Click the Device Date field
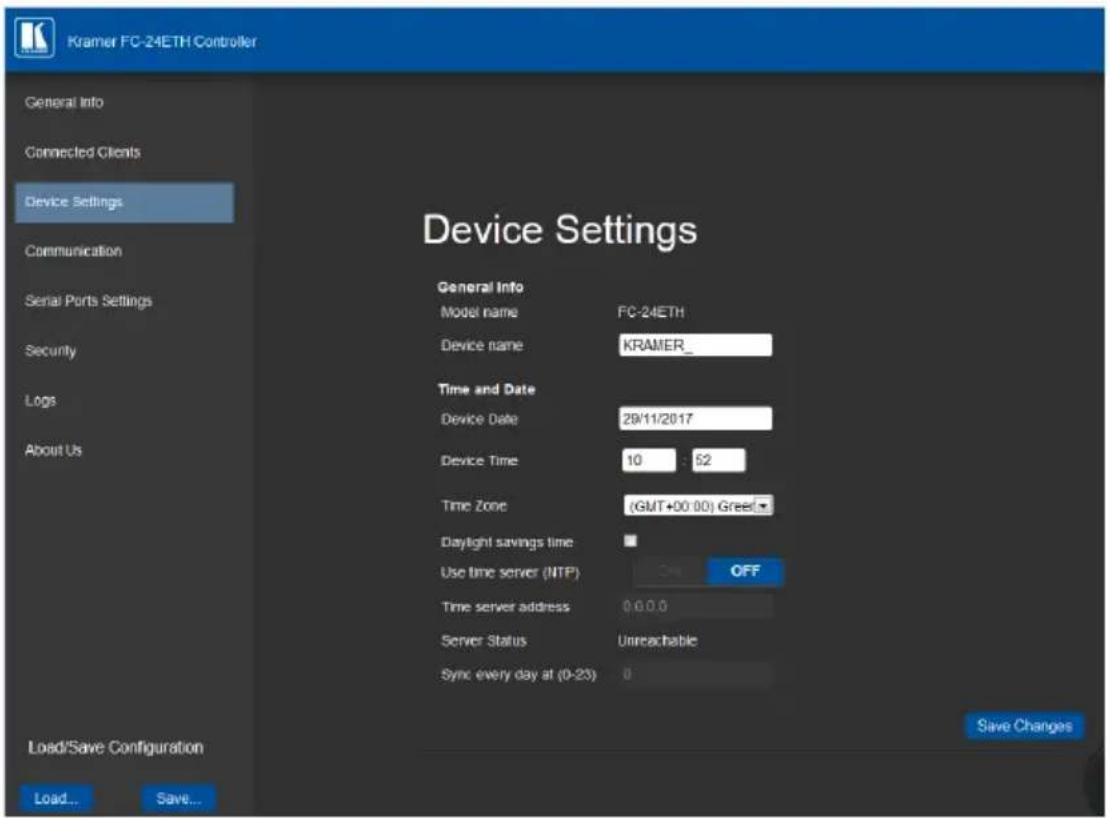This screenshot has height=818, width=1110. (x=695, y=418)
